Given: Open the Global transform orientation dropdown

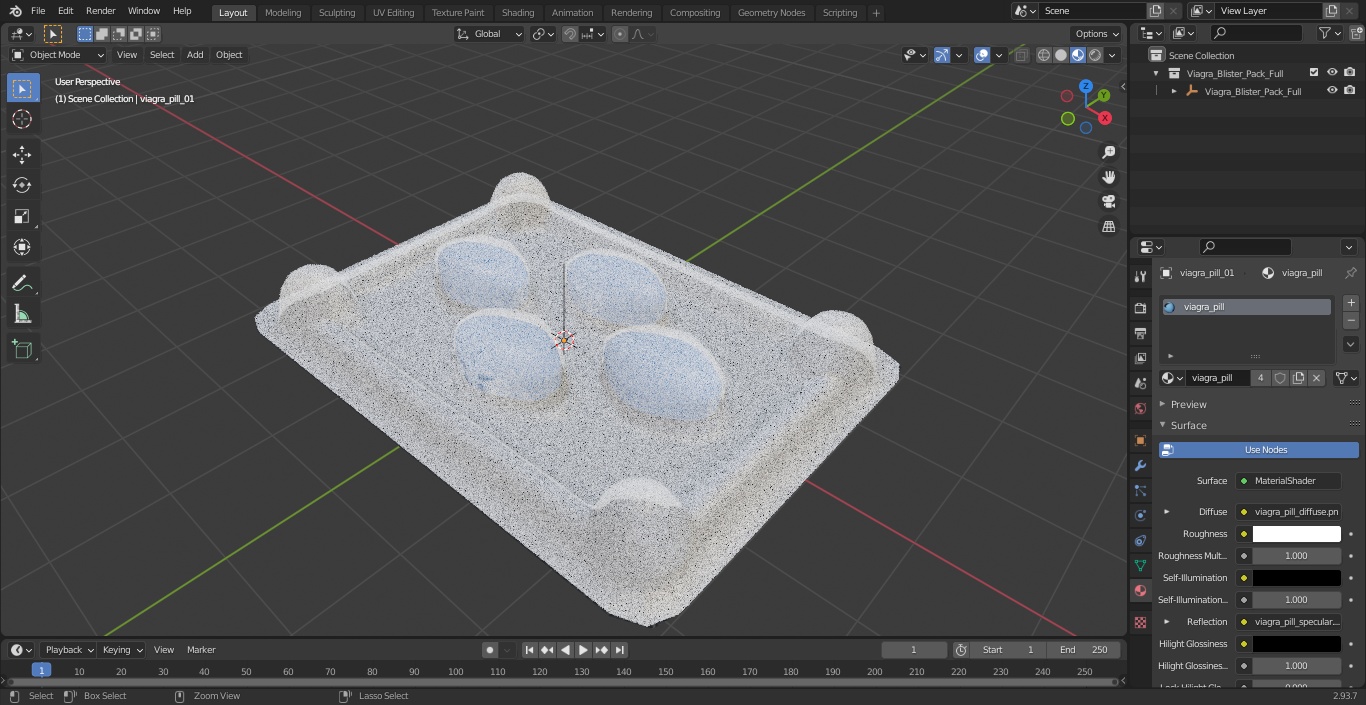Looking at the screenshot, I should (x=490, y=34).
